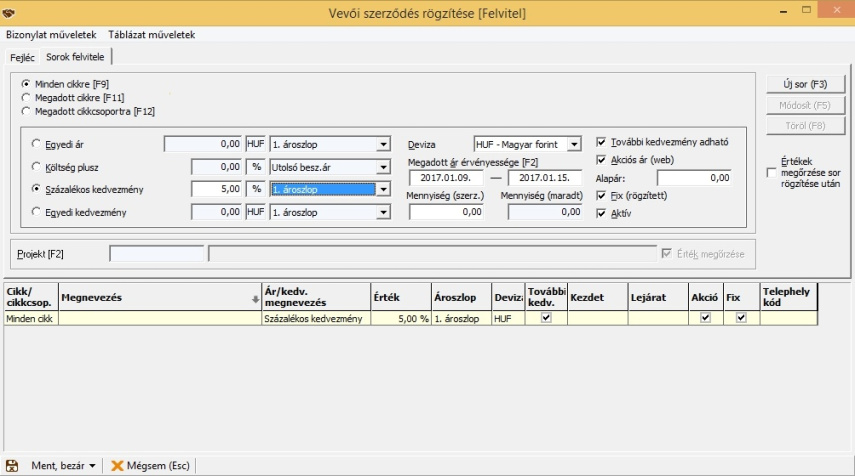The image size is (855, 476).
Task: Expand the Százalékos kedvezmény ároszlop dropdown
Action: (382, 189)
